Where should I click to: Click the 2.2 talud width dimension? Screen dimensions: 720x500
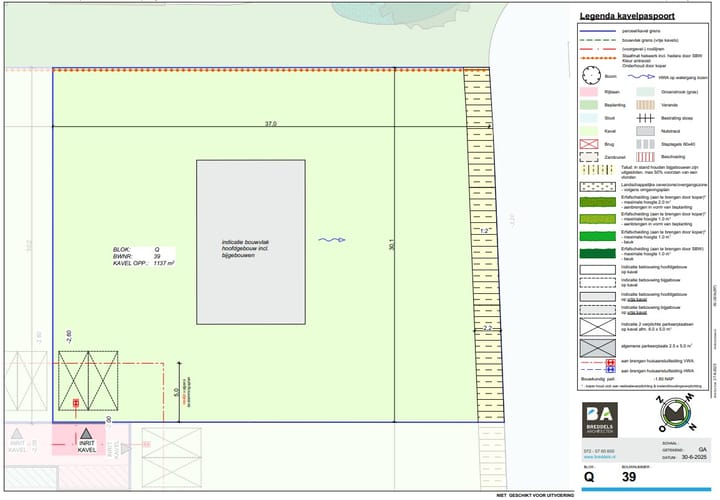click(x=487, y=328)
